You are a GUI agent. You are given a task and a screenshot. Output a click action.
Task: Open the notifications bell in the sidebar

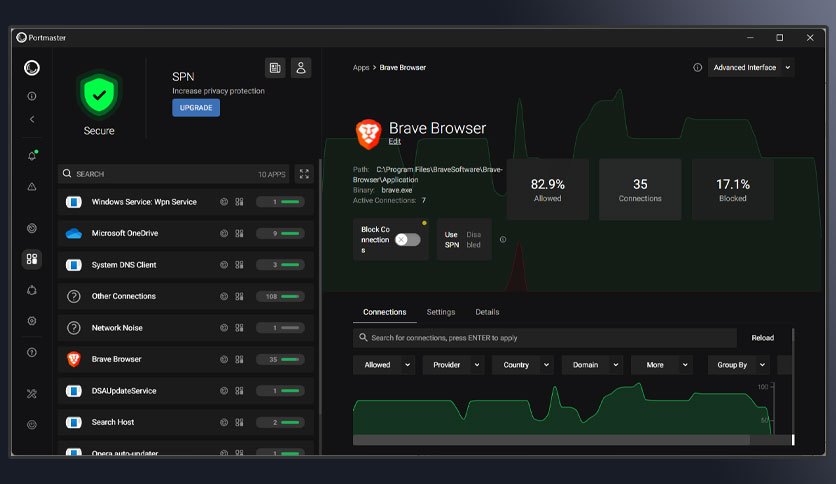[32, 156]
